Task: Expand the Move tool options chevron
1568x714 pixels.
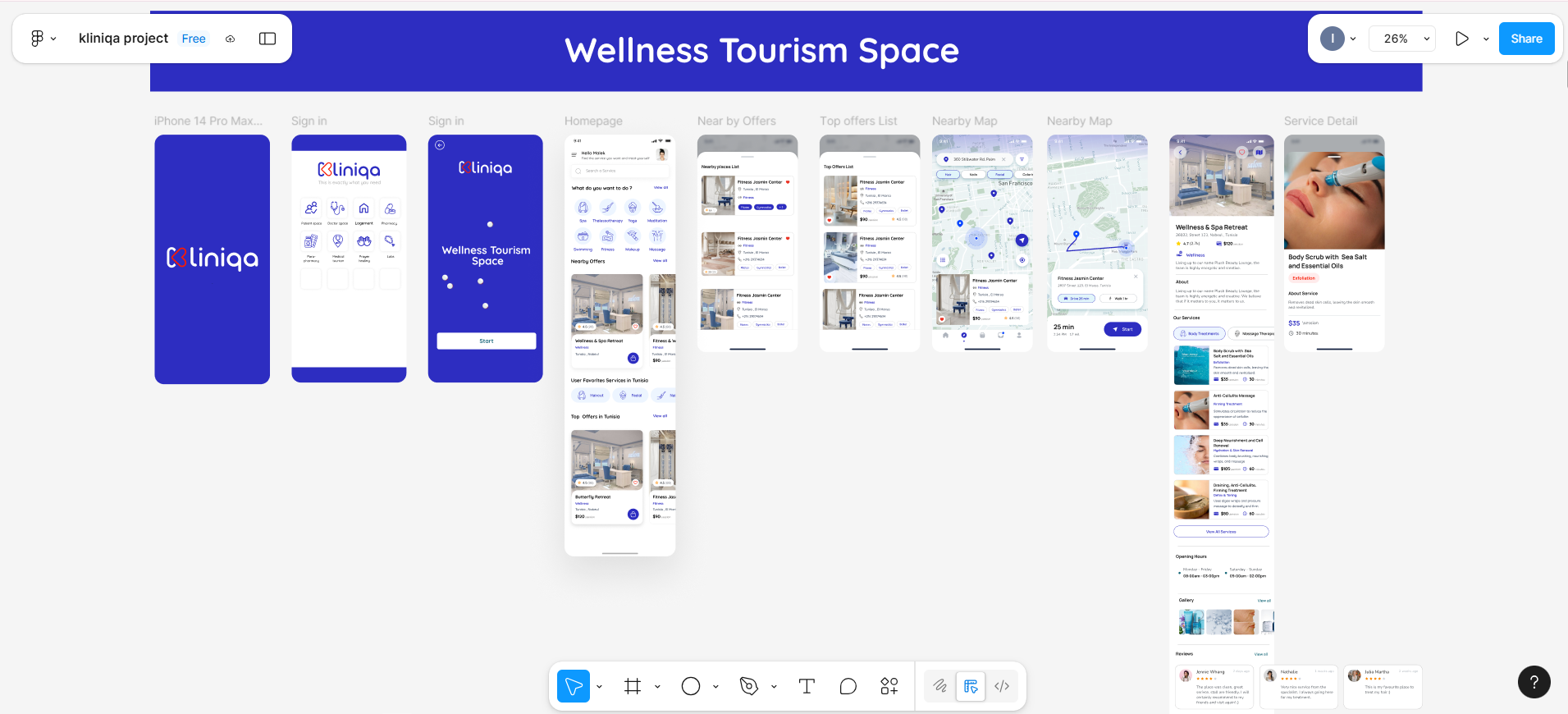Action: [x=599, y=687]
